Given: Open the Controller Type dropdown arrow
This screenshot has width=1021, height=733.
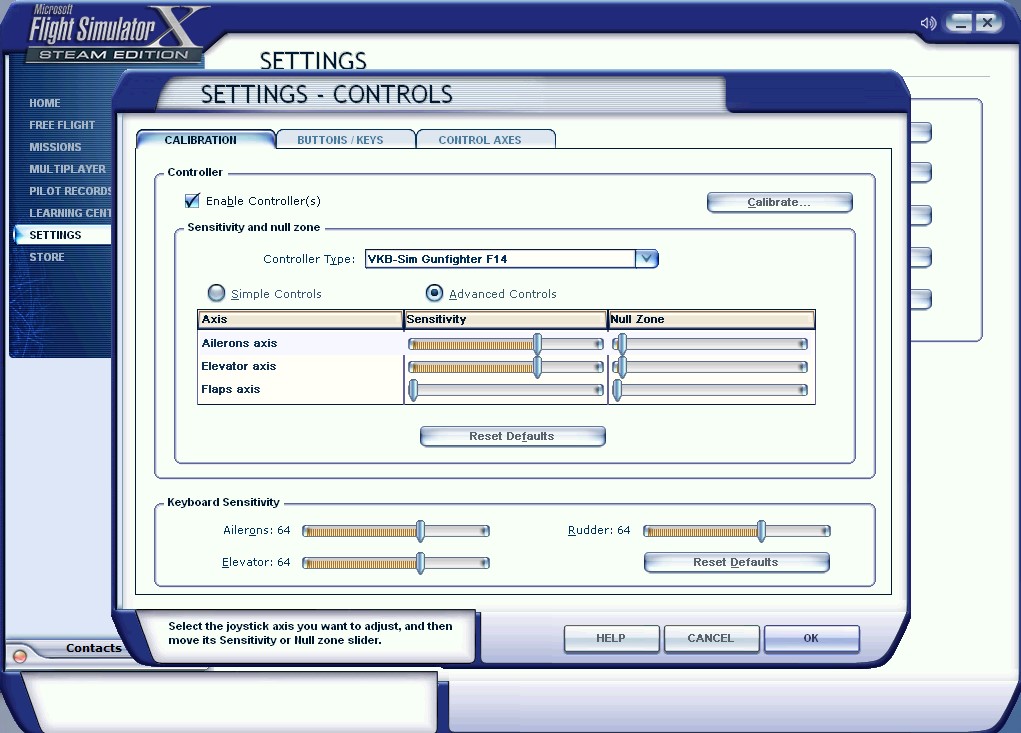Looking at the screenshot, I should point(647,258).
